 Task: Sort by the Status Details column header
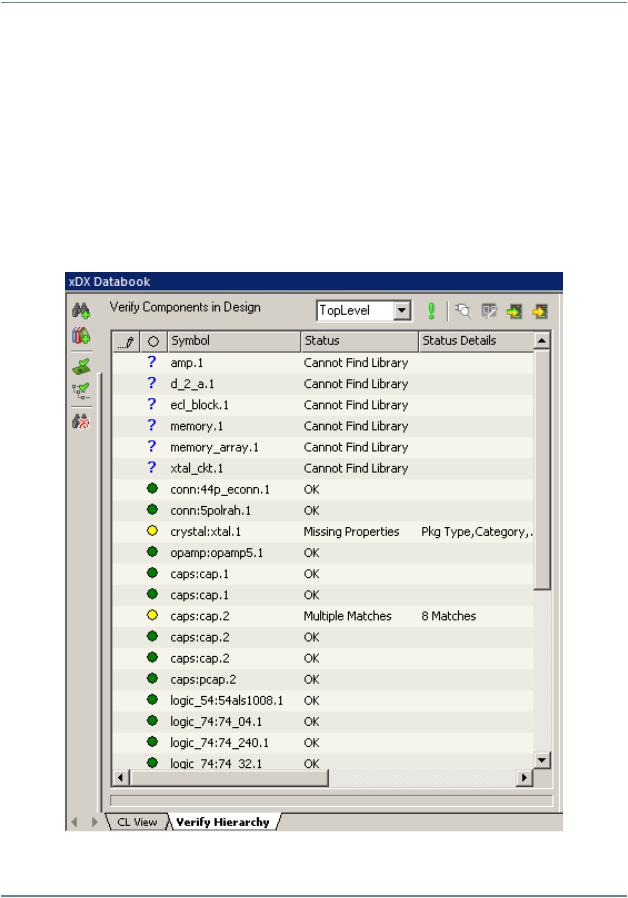click(476, 341)
